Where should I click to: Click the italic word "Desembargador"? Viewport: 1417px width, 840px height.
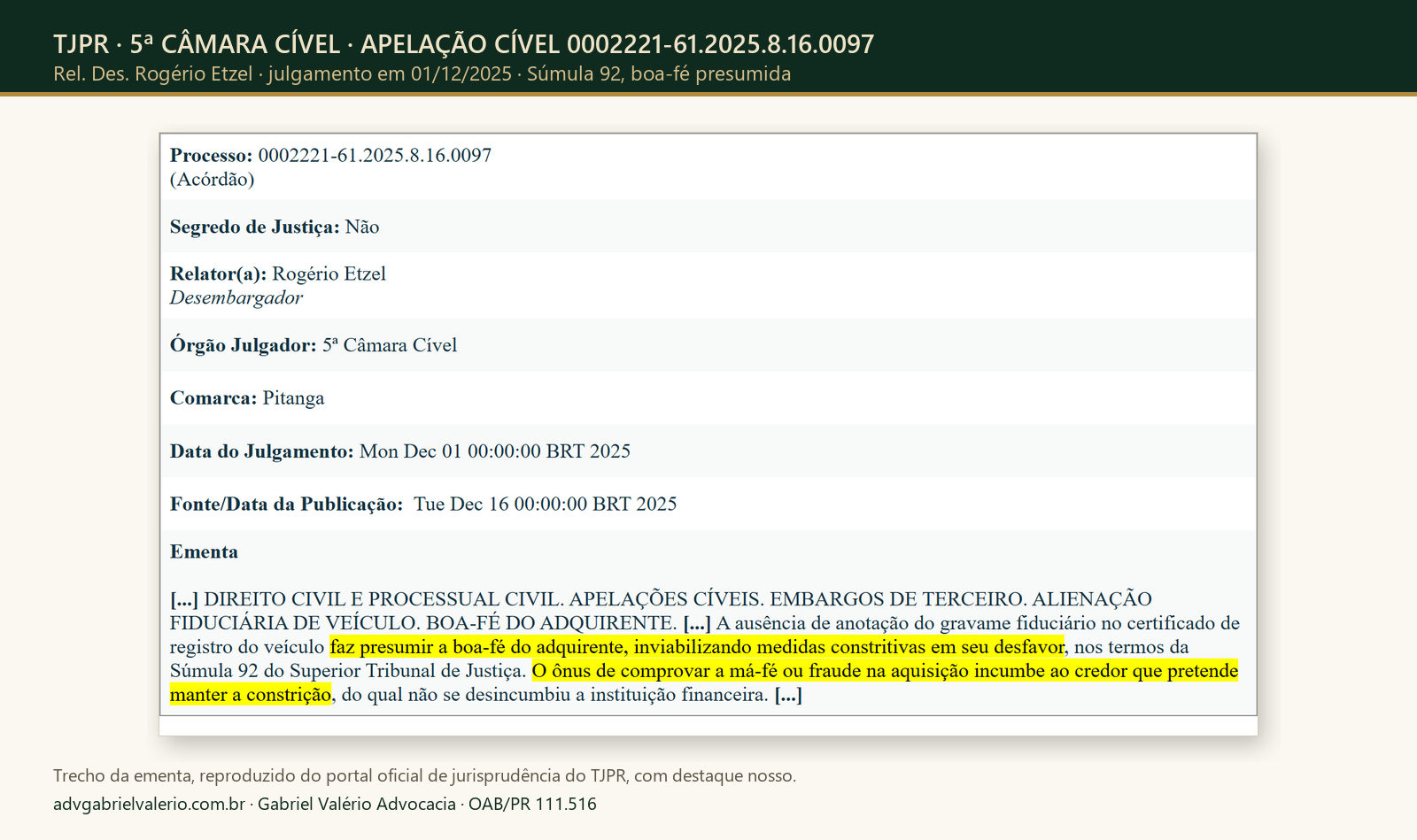click(236, 297)
